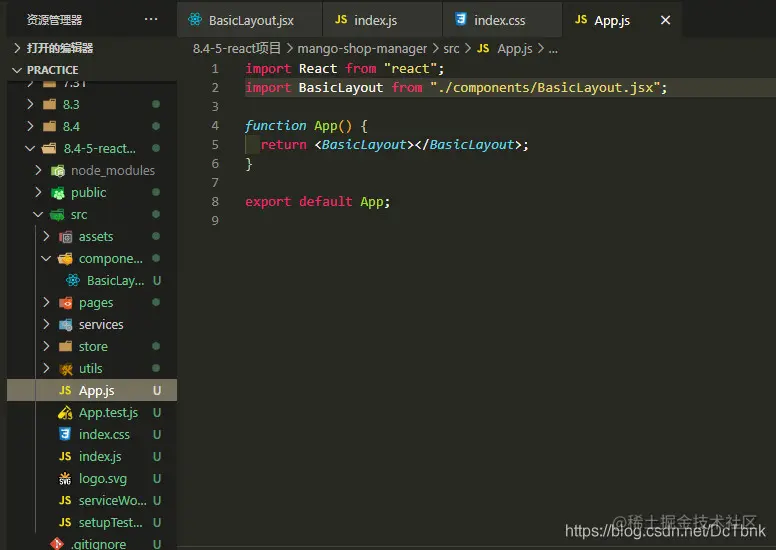Expand the assets folder chevron

[46, 236]
